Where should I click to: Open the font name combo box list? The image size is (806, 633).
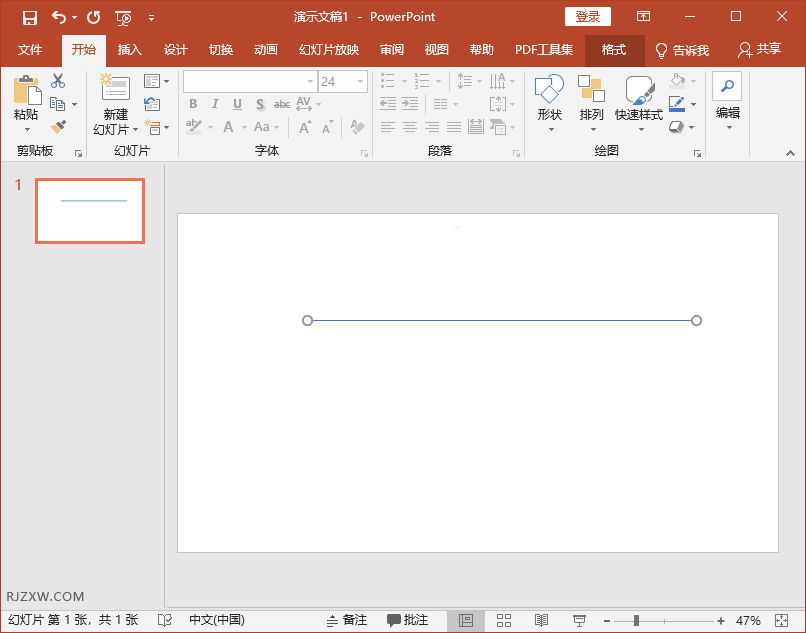click(310, 81)
